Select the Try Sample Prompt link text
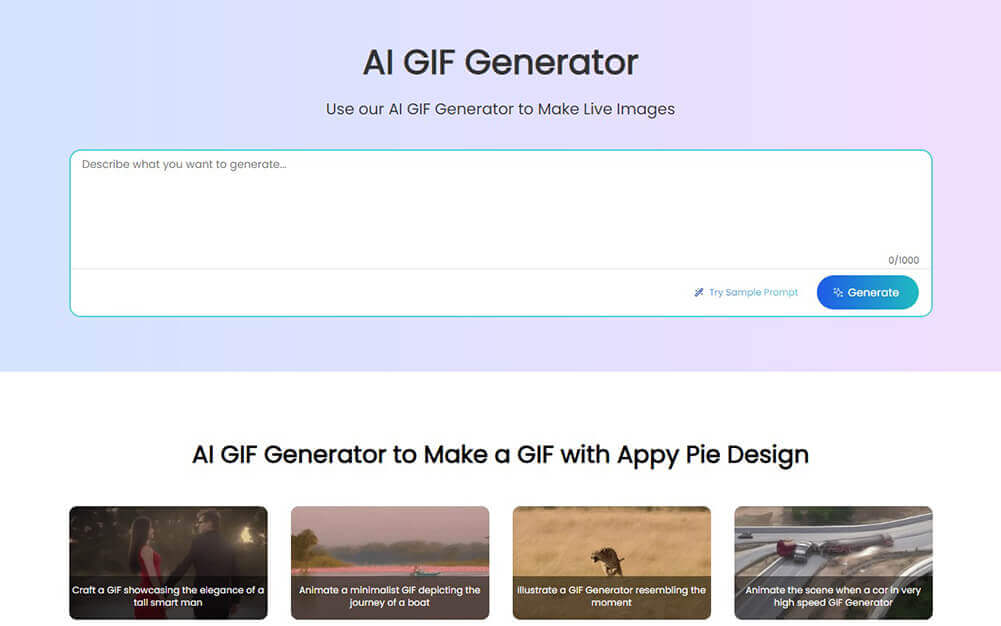This screenshot has height=626, width=1001. [753, 293]
